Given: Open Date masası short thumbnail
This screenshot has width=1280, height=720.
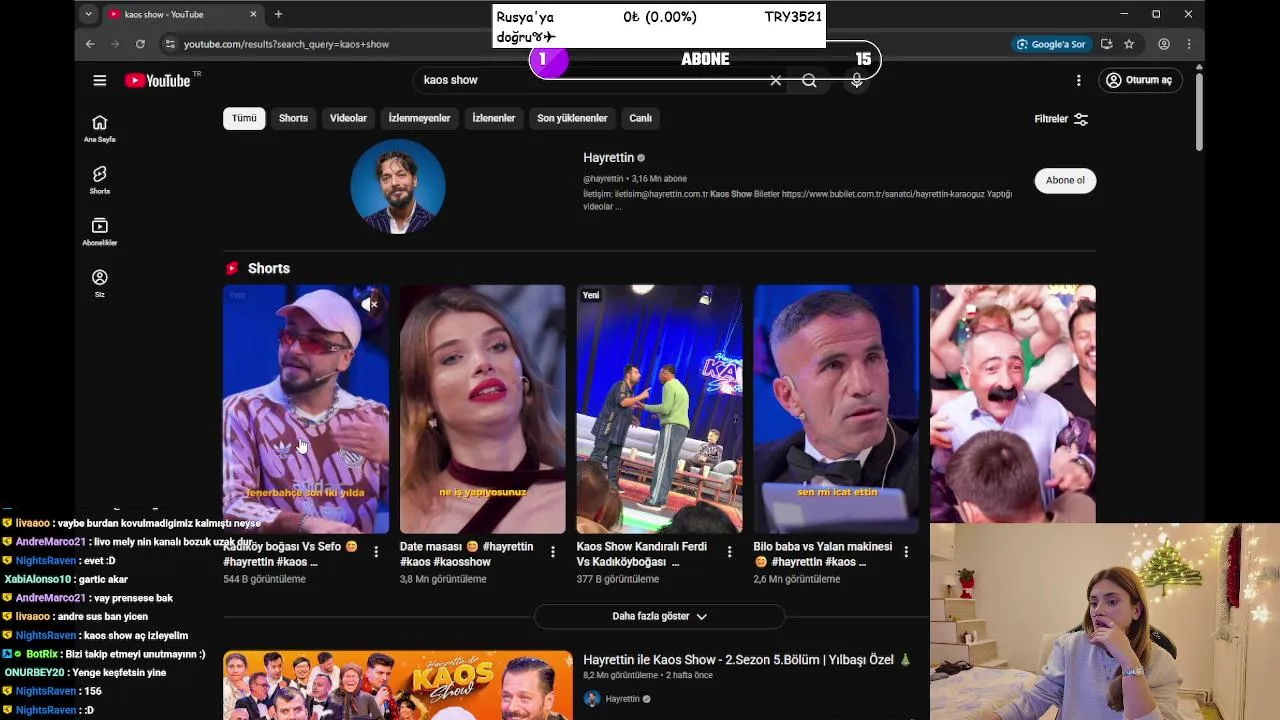Looking at the screenshot, I should (482, 409).
